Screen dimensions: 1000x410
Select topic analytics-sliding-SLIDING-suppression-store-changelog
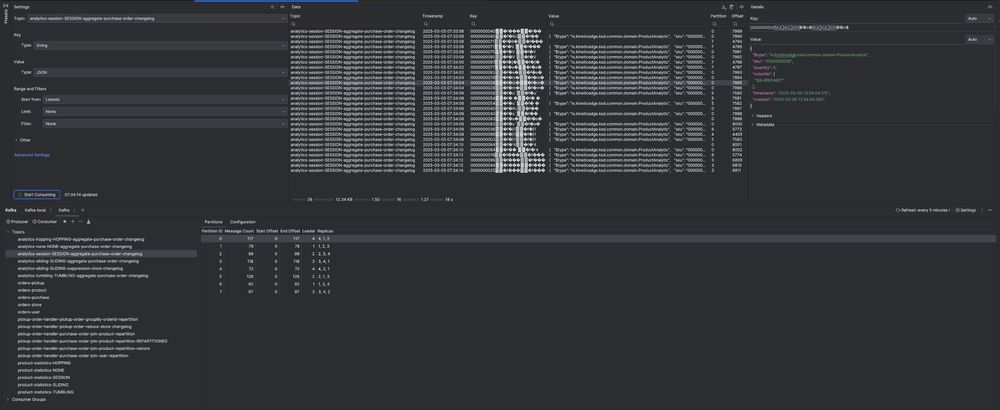pyautogui.click(x=70, y=268)
